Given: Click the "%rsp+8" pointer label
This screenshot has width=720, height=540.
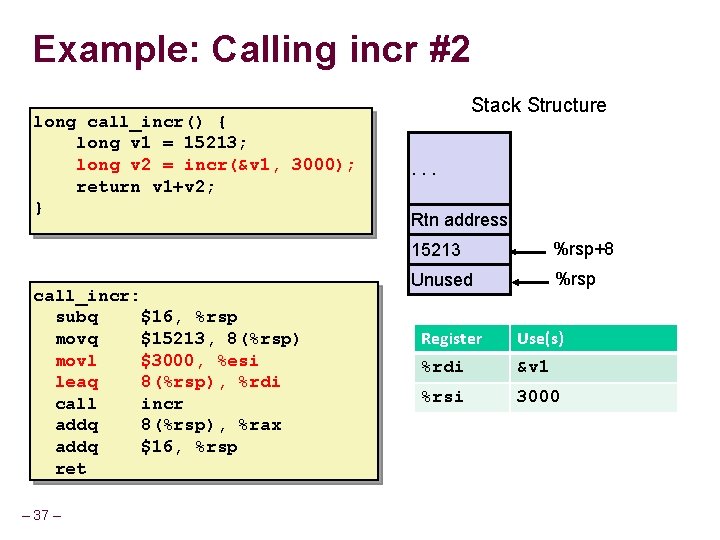Looking at the screenshot, I should coord(584,249).
